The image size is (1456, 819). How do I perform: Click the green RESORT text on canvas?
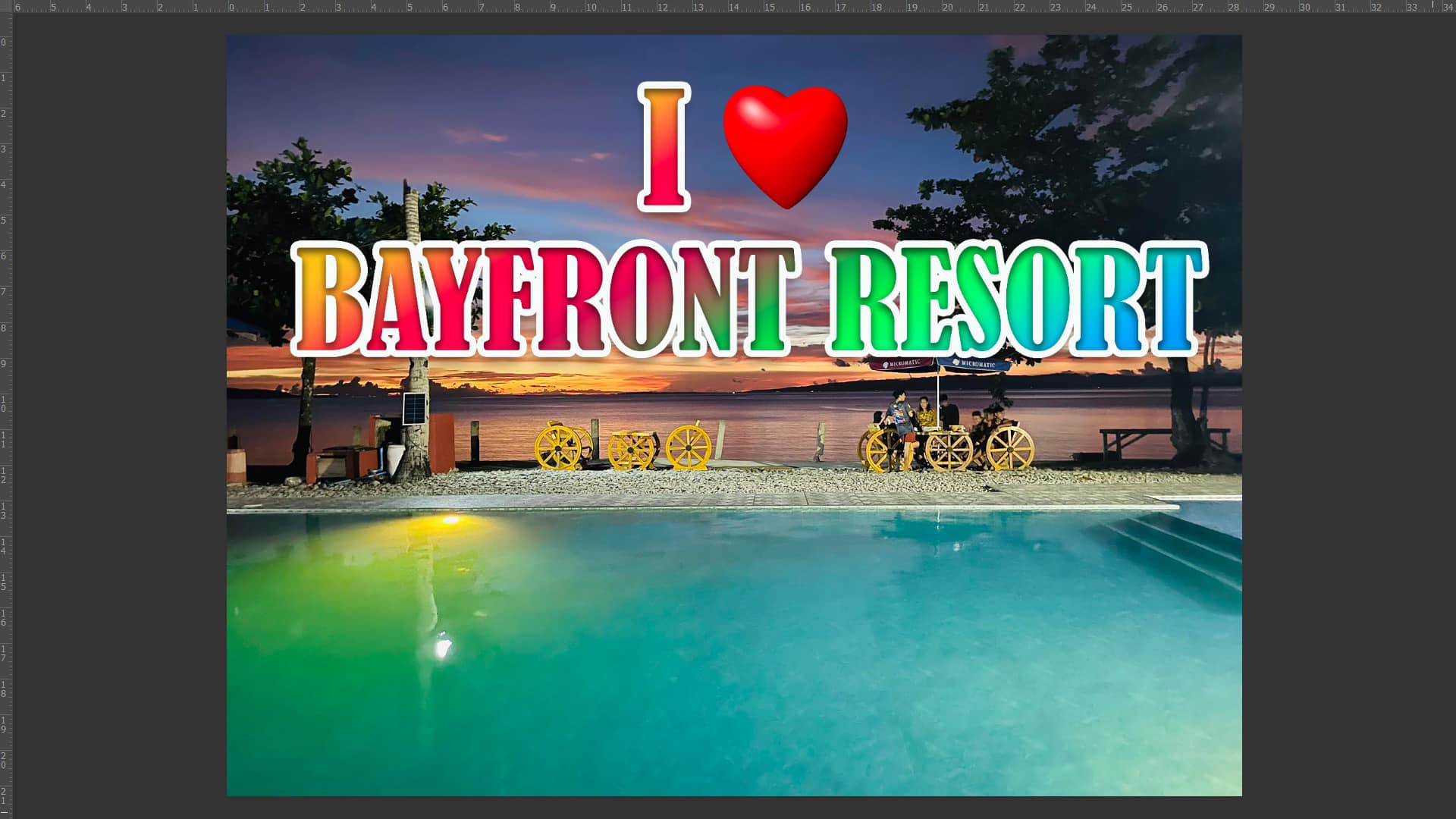point(1016,301)
